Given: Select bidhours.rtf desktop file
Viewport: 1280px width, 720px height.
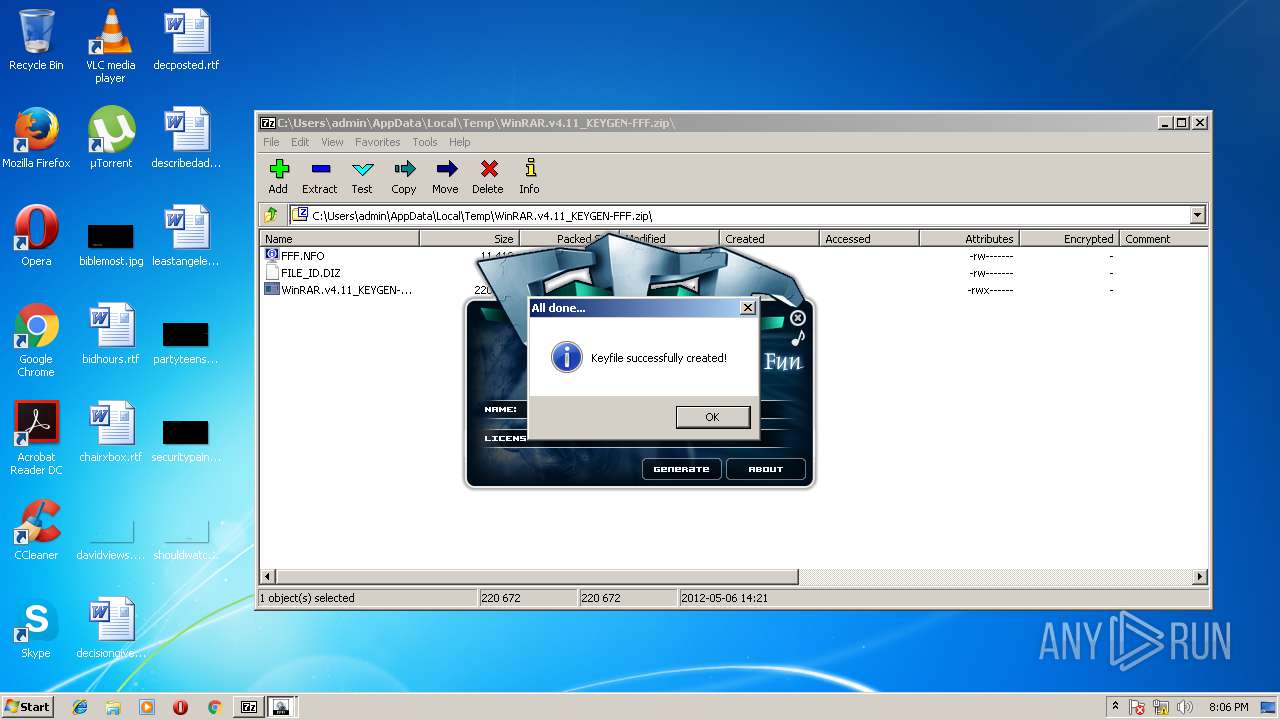Looking at the screenshot, I should [110, 334].
